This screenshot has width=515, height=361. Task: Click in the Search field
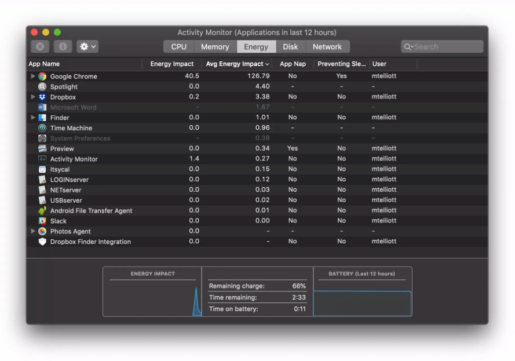pos(442,47)
